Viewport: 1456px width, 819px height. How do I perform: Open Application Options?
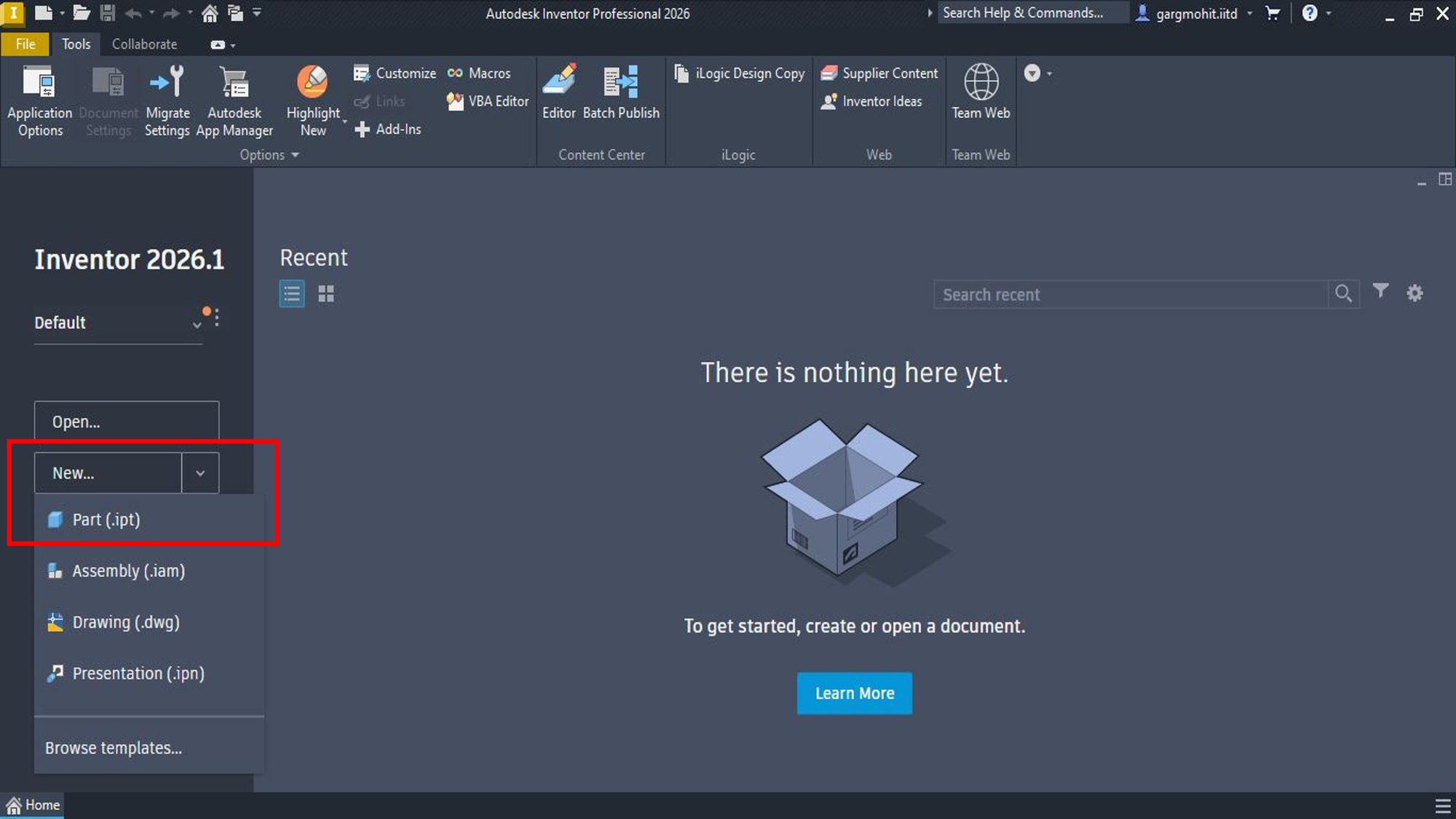[39, 101]
